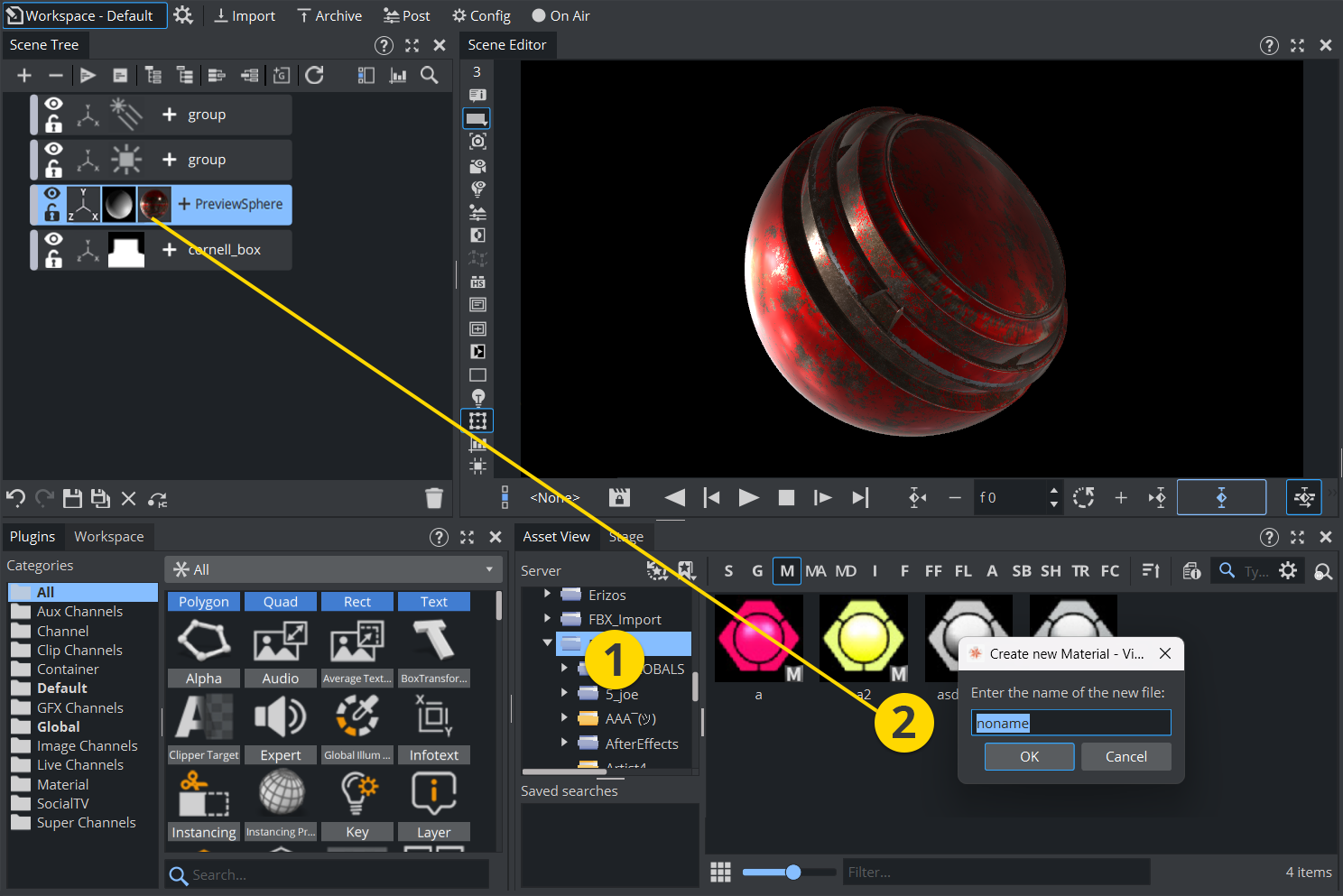This screenshot has width=1343, height=896.
Task: Click the undo arrow below Scene Tree
Action: pyautogui.click(x=15, y=498)
